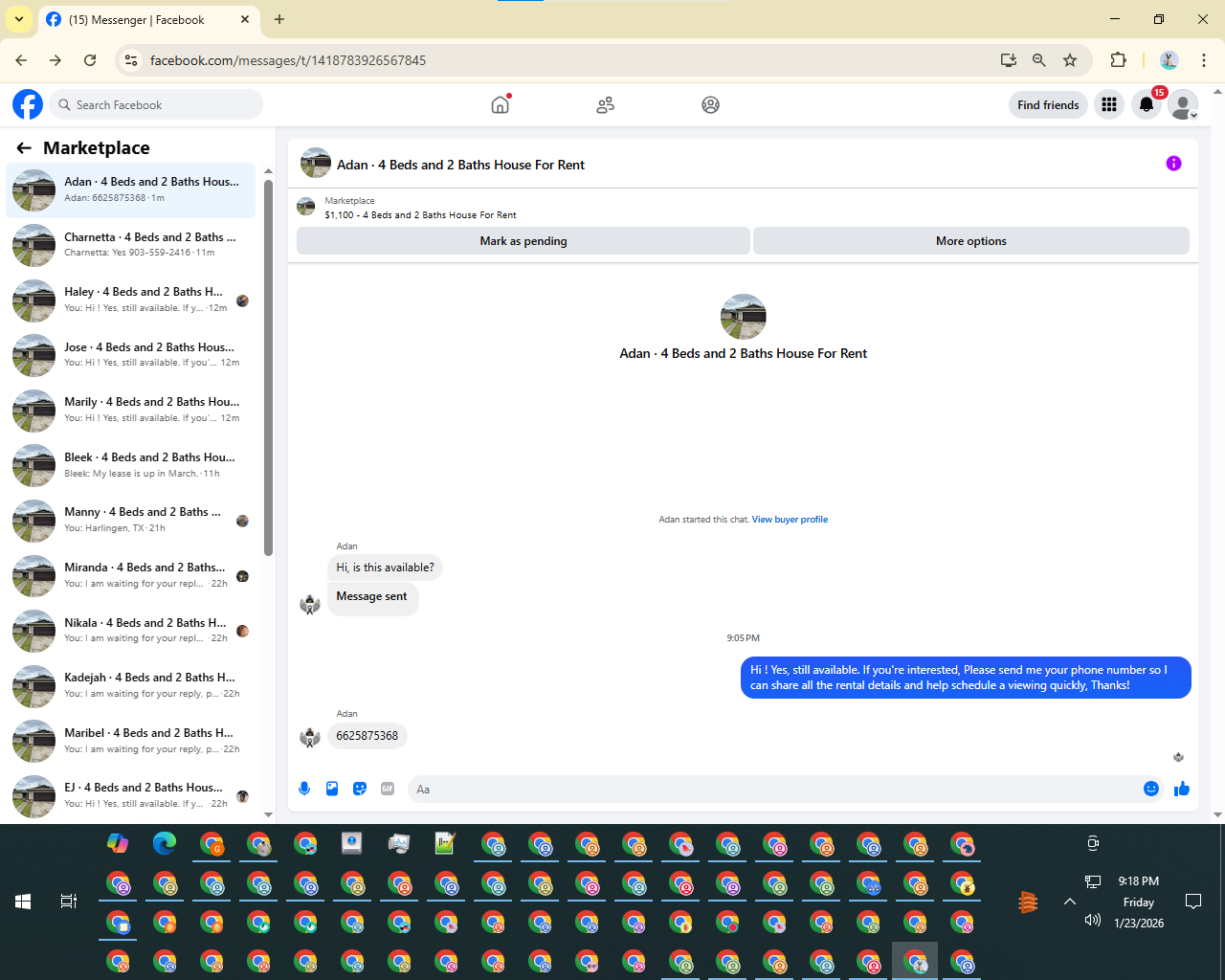
Task: Click the chat list scrollbar
Action: [x=268, y=368]
